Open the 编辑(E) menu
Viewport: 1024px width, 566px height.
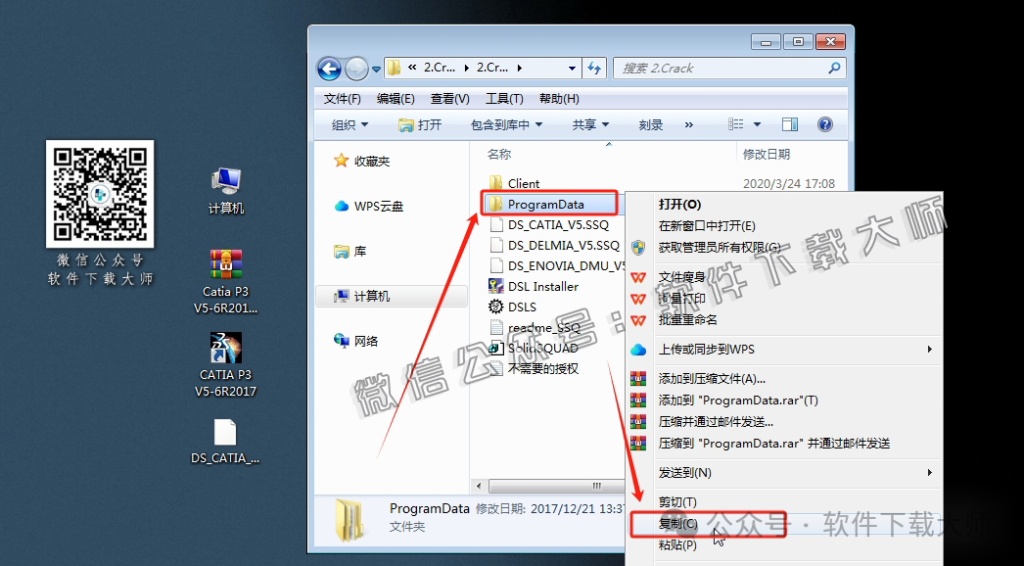[396, 99]
